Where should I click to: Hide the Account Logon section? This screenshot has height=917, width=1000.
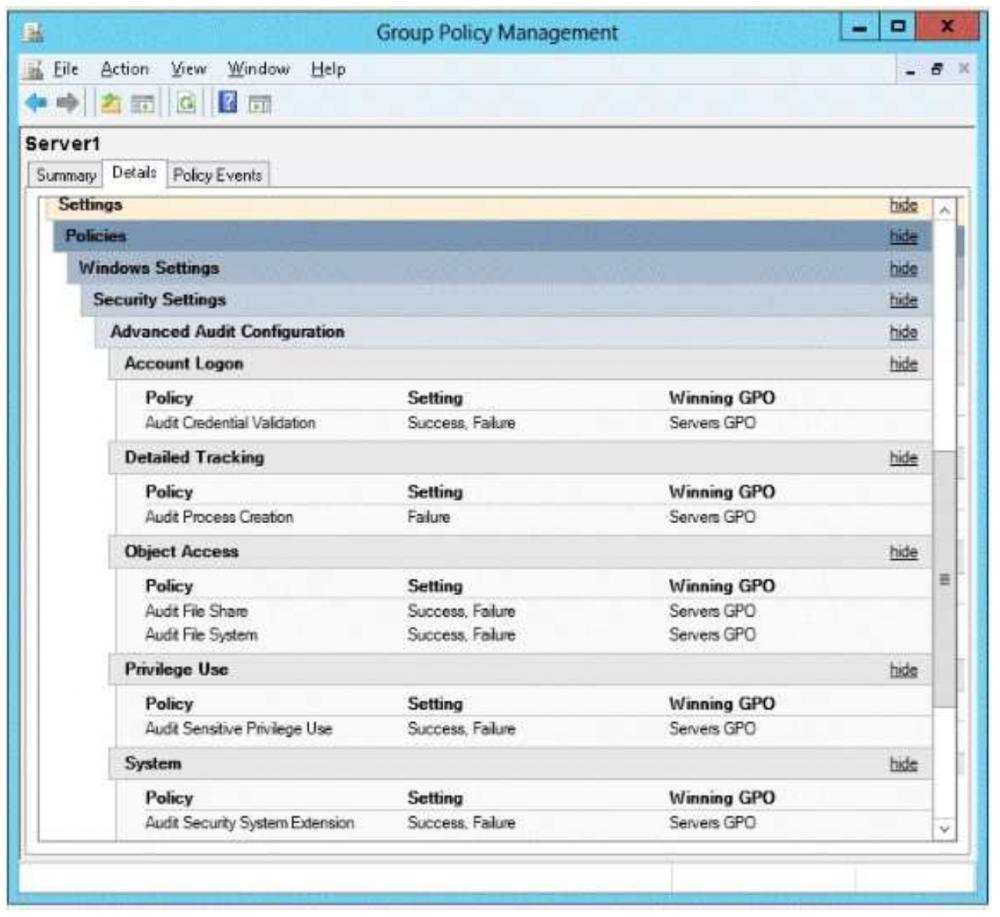(x=903, y=364)
